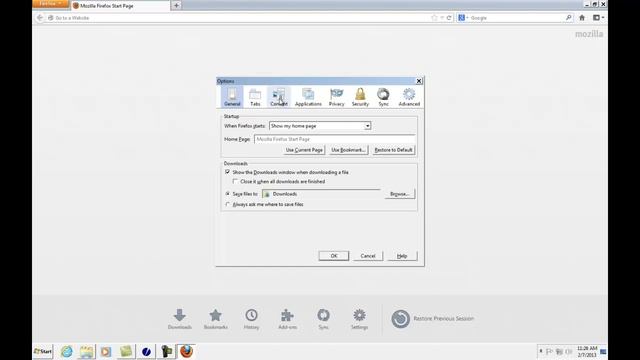Open the Advanced options panel
Viewport: 640px width, 360px height.
tap(409, 97)
